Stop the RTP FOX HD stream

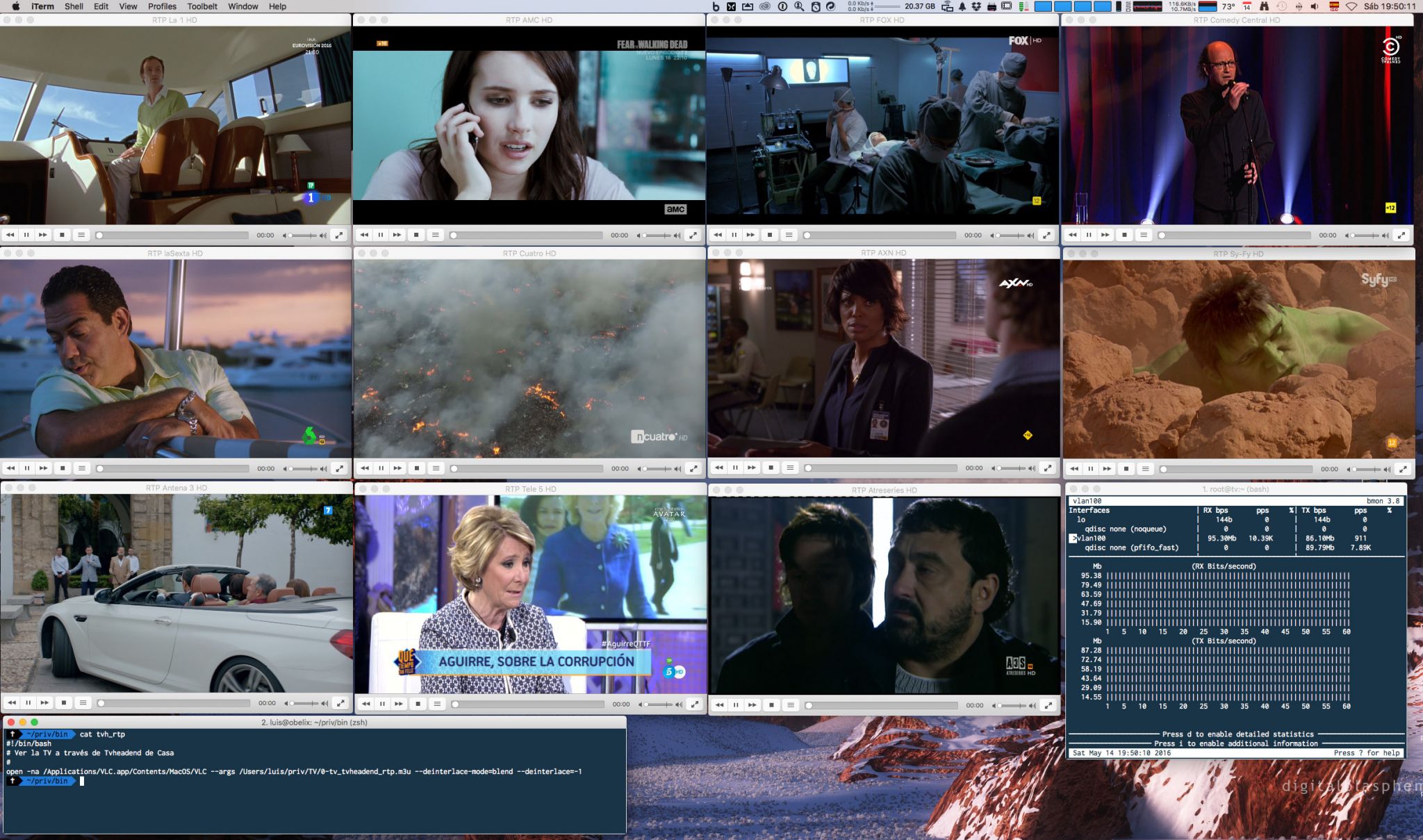pos(770,235)
